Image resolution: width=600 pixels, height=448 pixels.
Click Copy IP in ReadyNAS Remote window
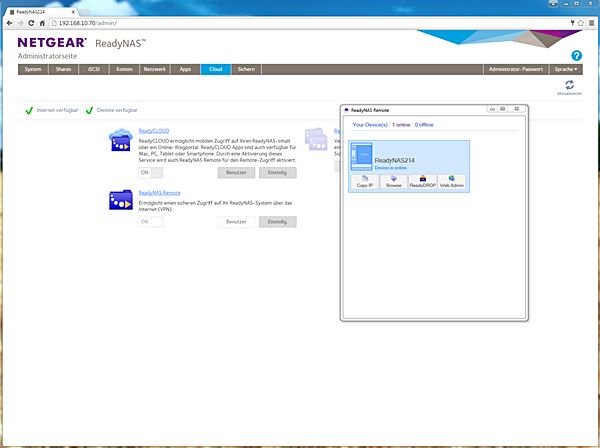click(365, 182)
